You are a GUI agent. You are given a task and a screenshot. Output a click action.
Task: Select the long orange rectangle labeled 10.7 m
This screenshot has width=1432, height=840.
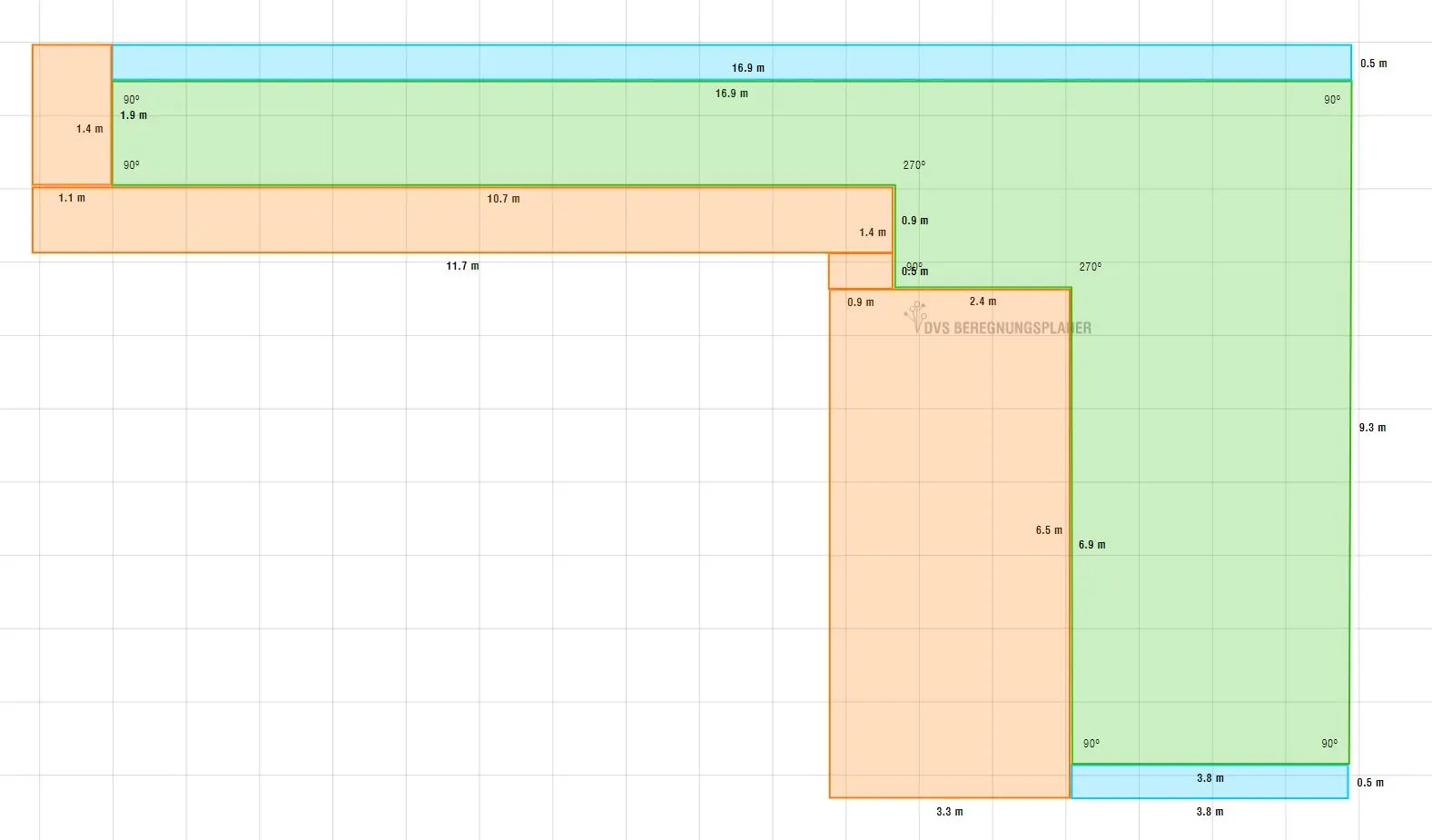(363, 222)
